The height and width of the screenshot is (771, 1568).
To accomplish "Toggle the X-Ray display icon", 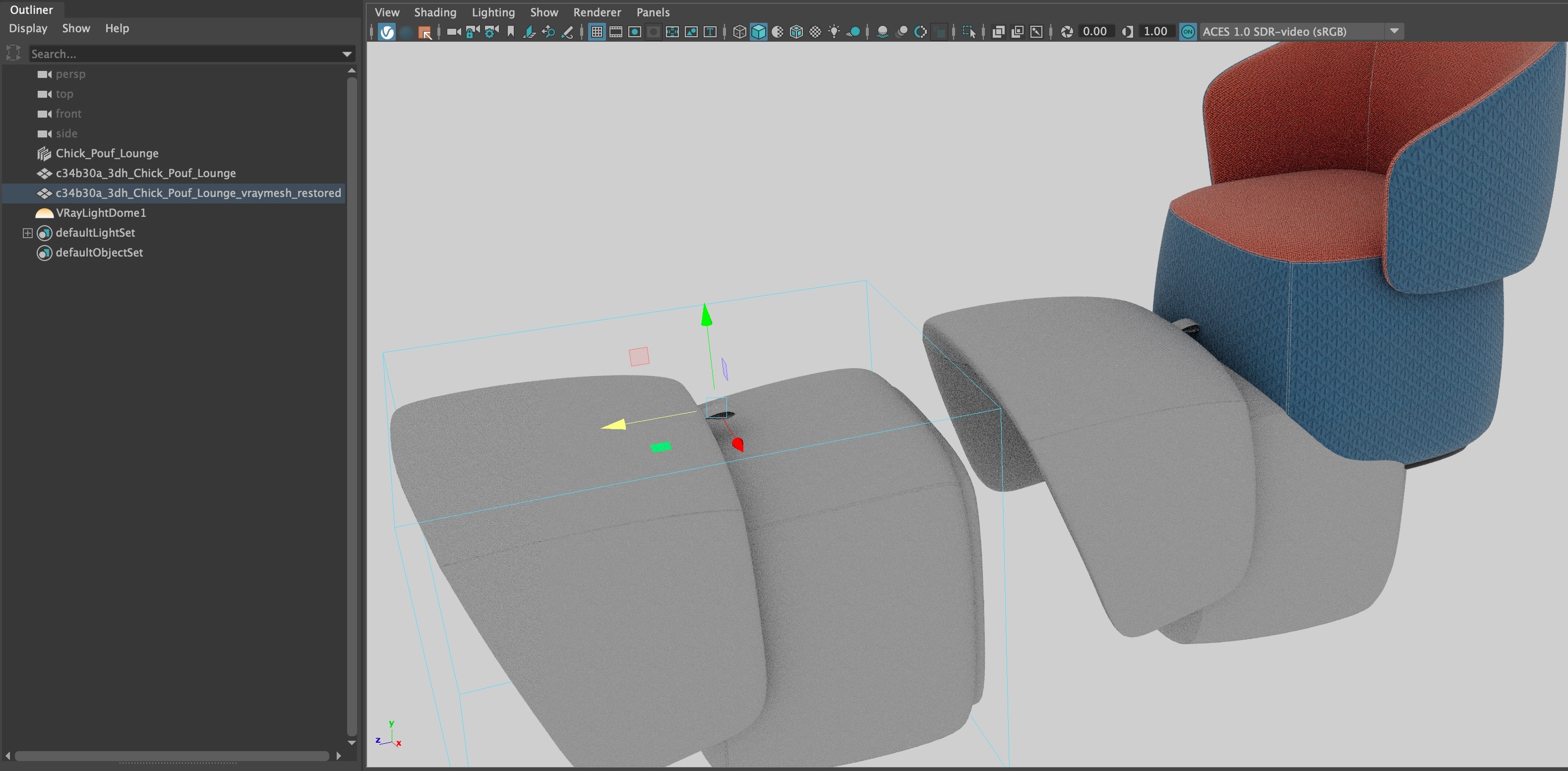I will [x=998, y=32].
